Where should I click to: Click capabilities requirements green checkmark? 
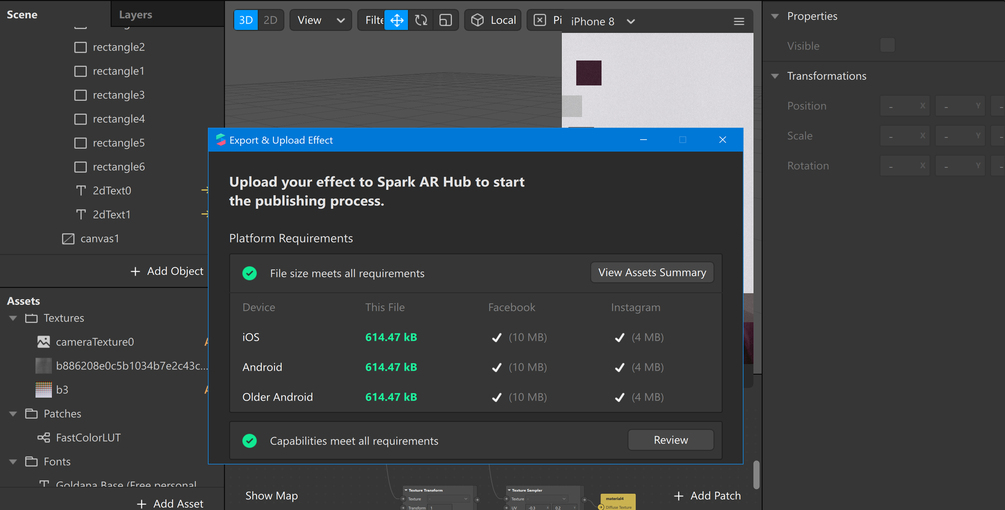249,441
